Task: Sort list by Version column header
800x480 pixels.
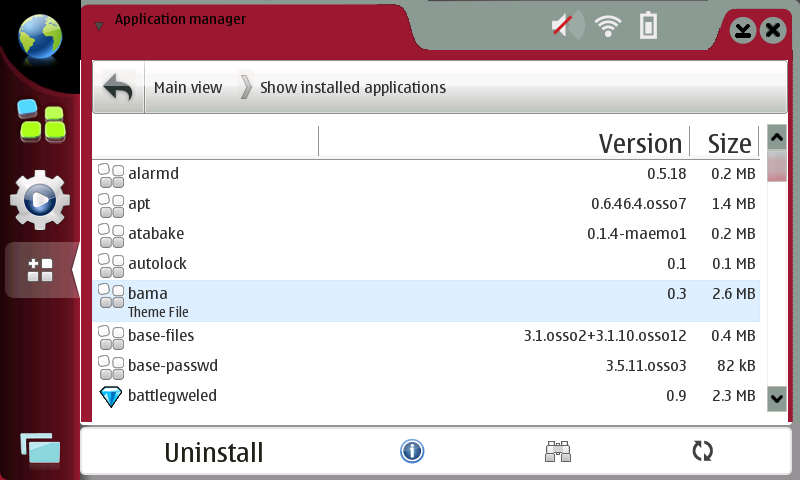Action: tap(640, 143)
